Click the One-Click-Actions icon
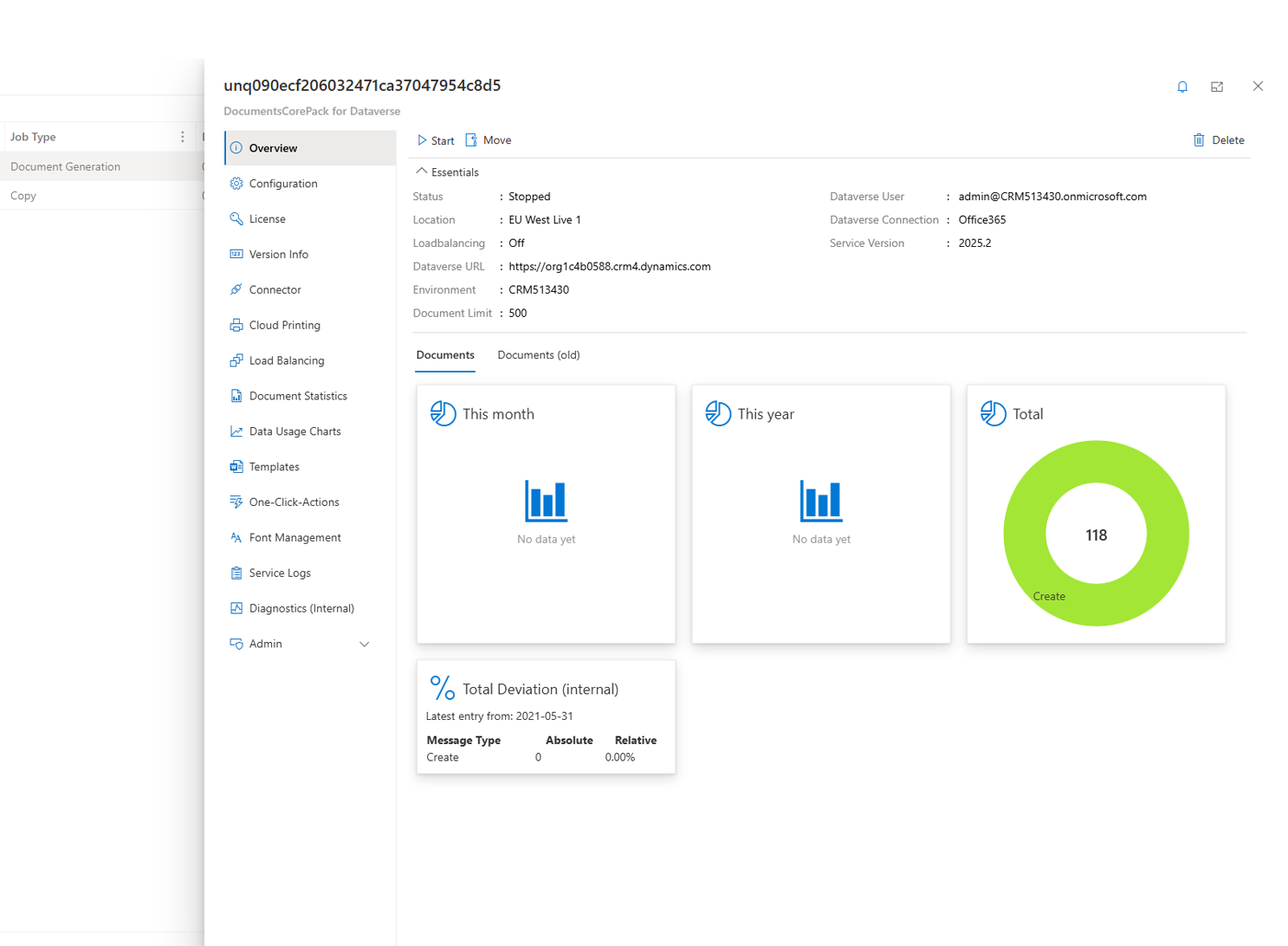This screenshot has width=1288, height=946. tap(236, 502)
